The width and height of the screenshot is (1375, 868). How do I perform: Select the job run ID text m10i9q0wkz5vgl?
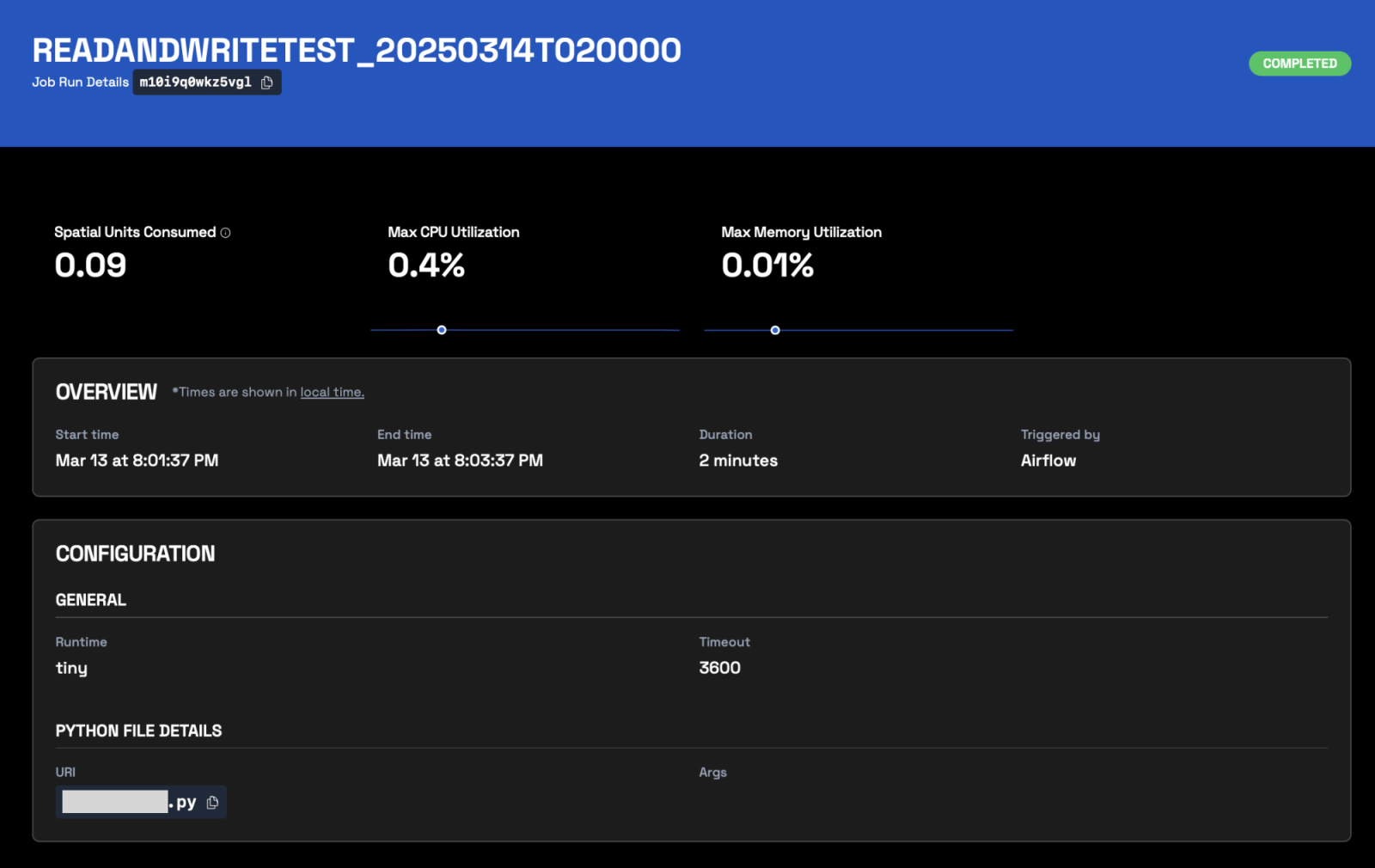(x=195, y=83)
